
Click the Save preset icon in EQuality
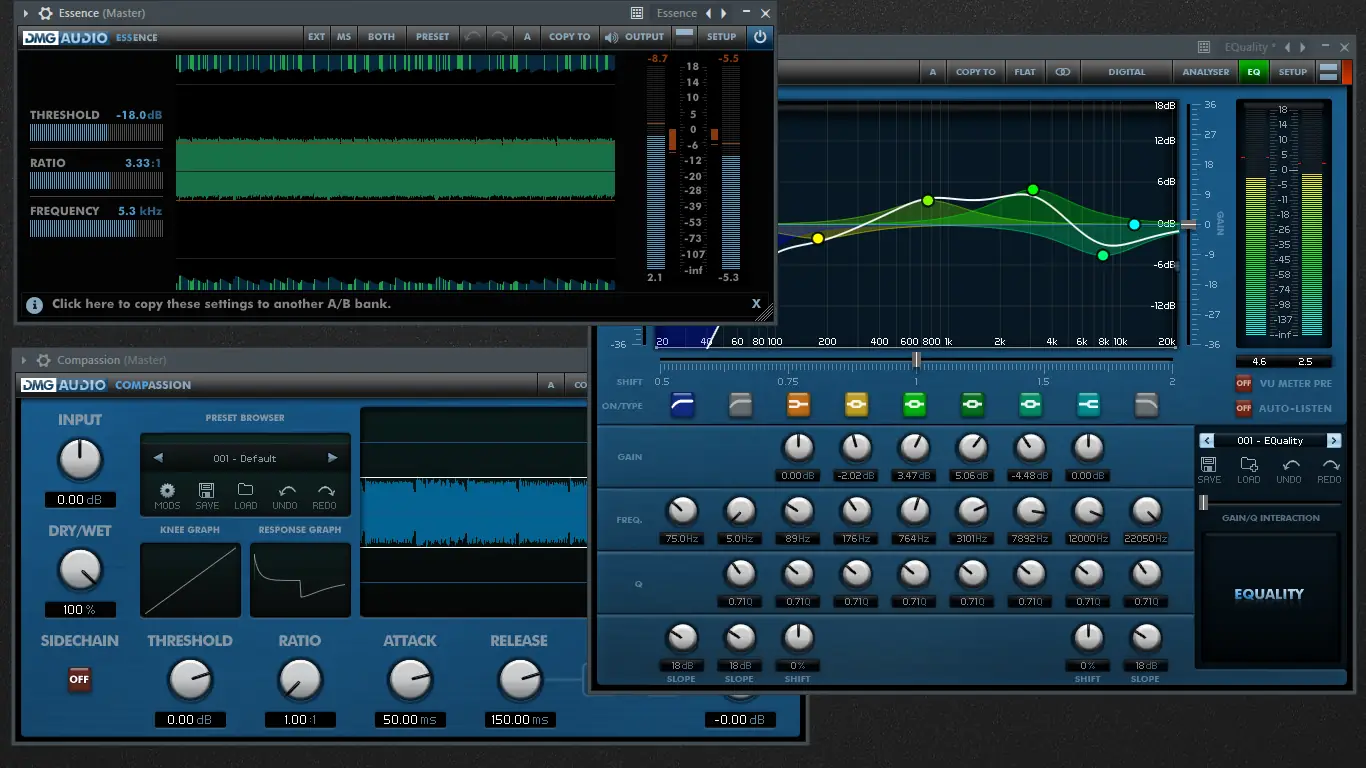coord(1208,470)
